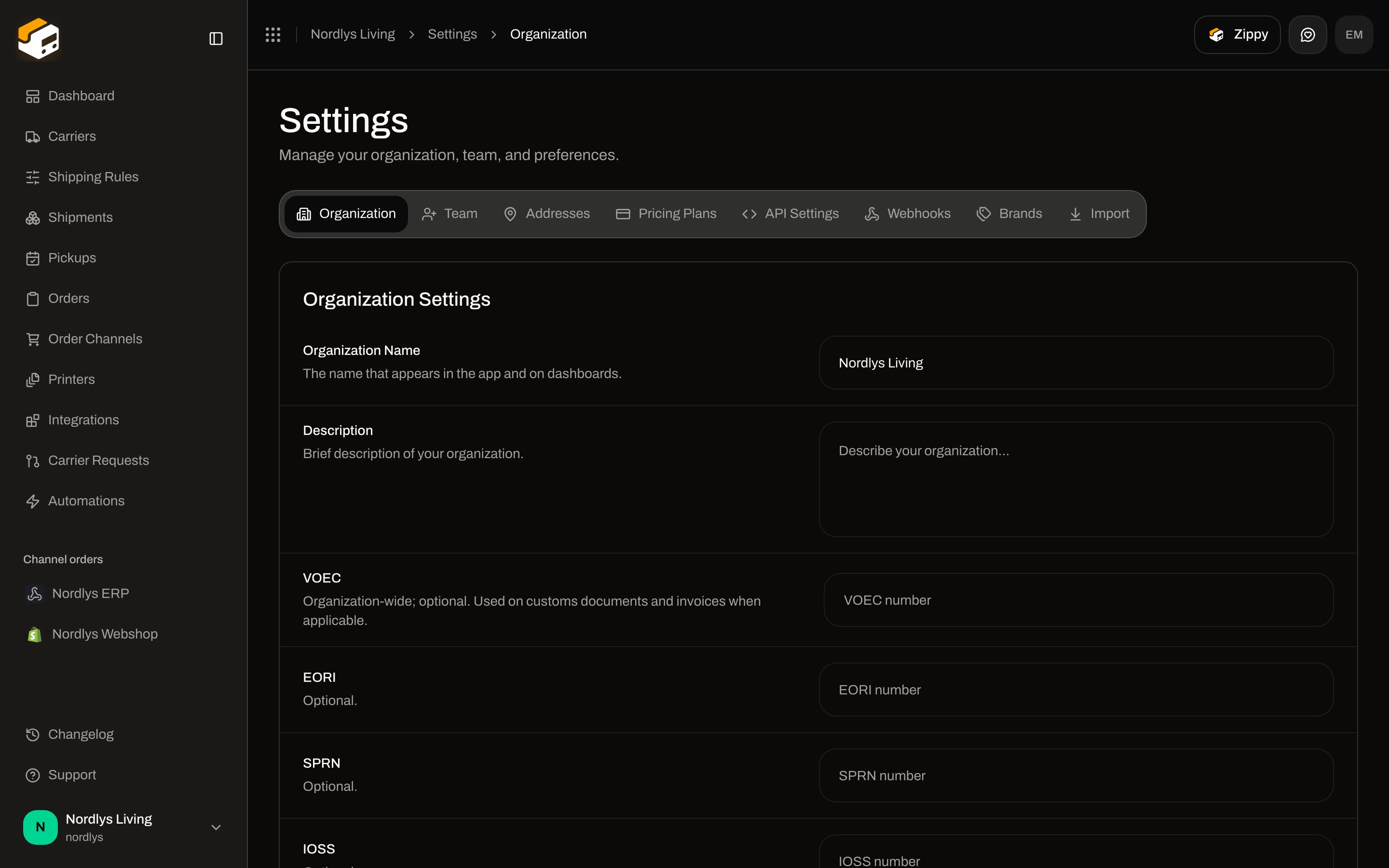The height and width of the screenshot is (868, 1389).
Task: Click the Carriers truck icon
Action: tap(33, 136)
